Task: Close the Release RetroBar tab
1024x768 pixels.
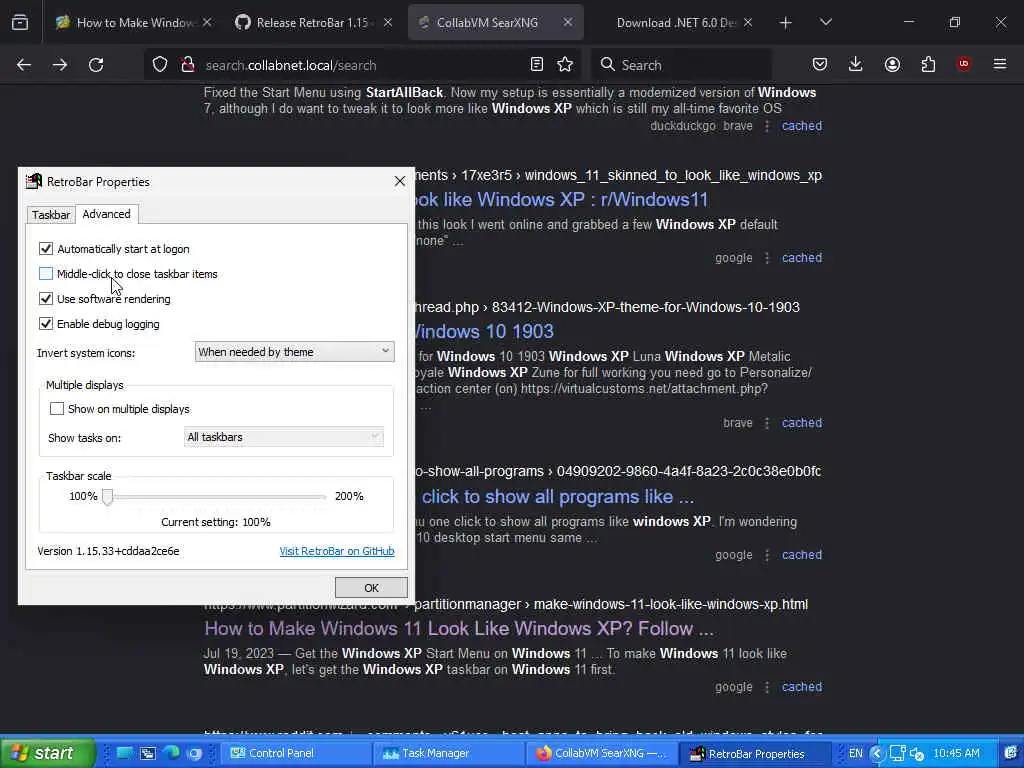Action: tap(387, 22)
